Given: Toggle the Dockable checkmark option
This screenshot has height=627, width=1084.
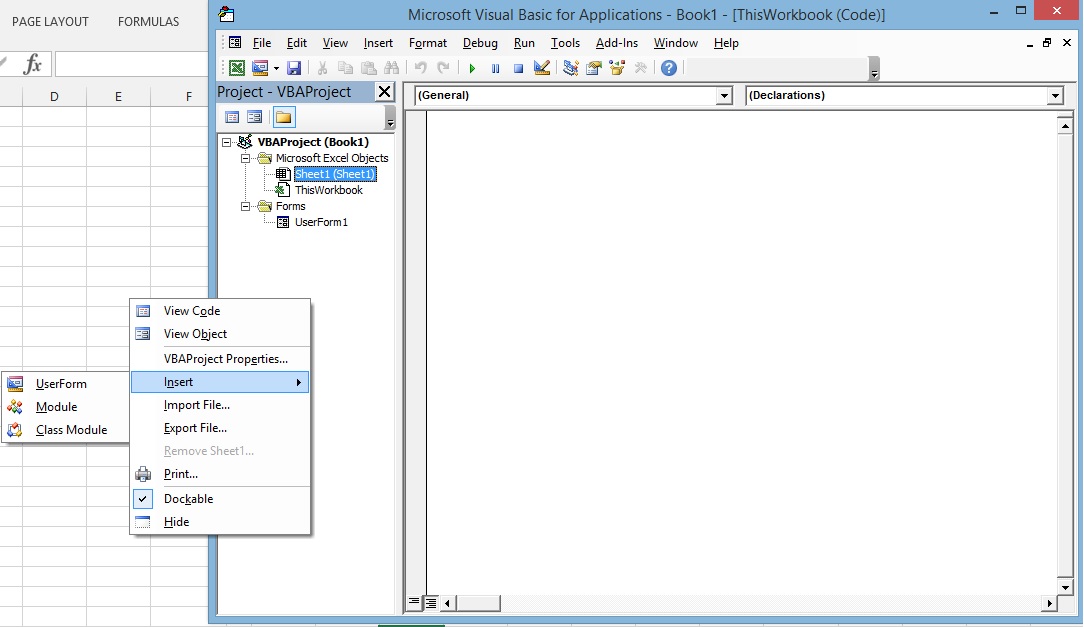Looking at the screenshot, I should 220,498.
